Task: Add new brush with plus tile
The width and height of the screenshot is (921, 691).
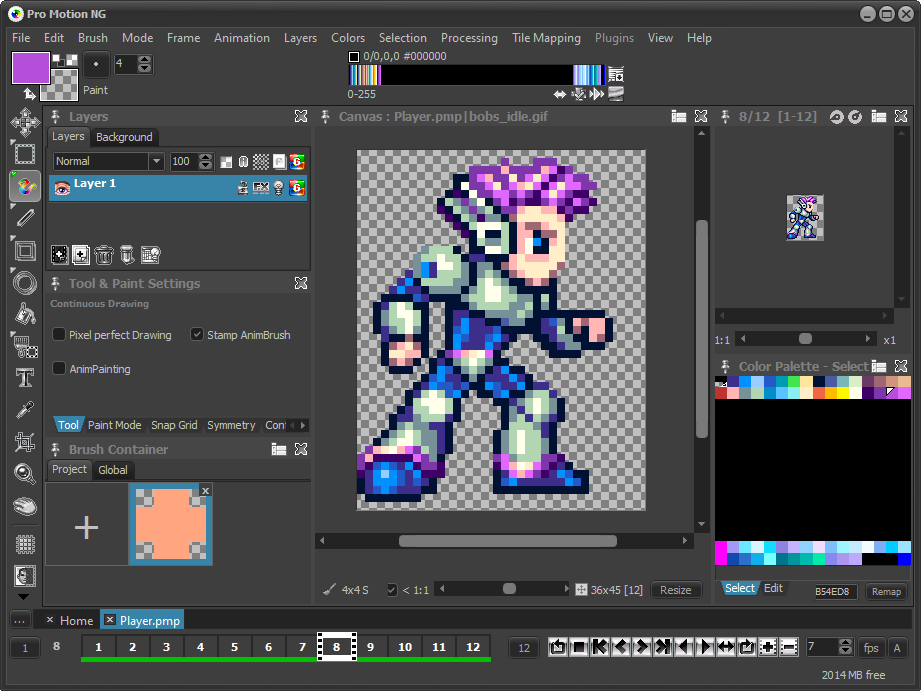Action: pos(86,526)
